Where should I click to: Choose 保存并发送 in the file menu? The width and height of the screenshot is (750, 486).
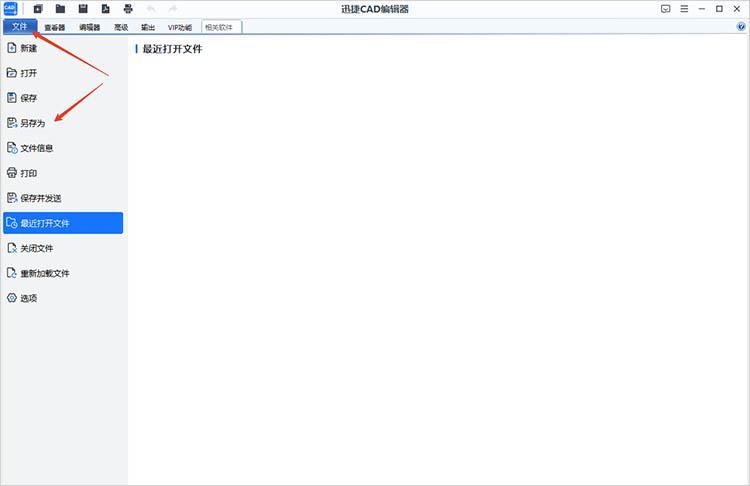[63, 198]
